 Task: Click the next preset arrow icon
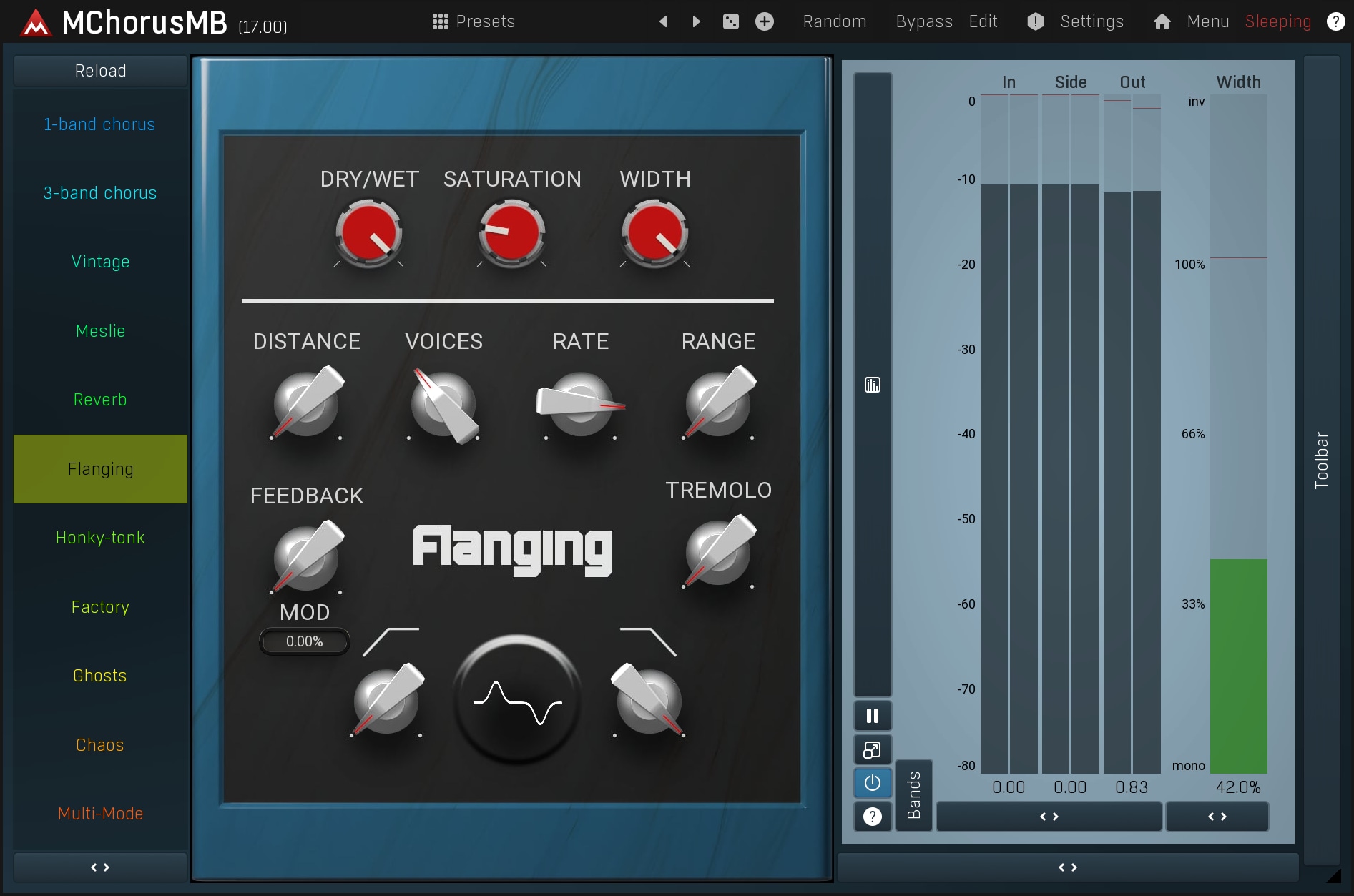click(696, 21)
